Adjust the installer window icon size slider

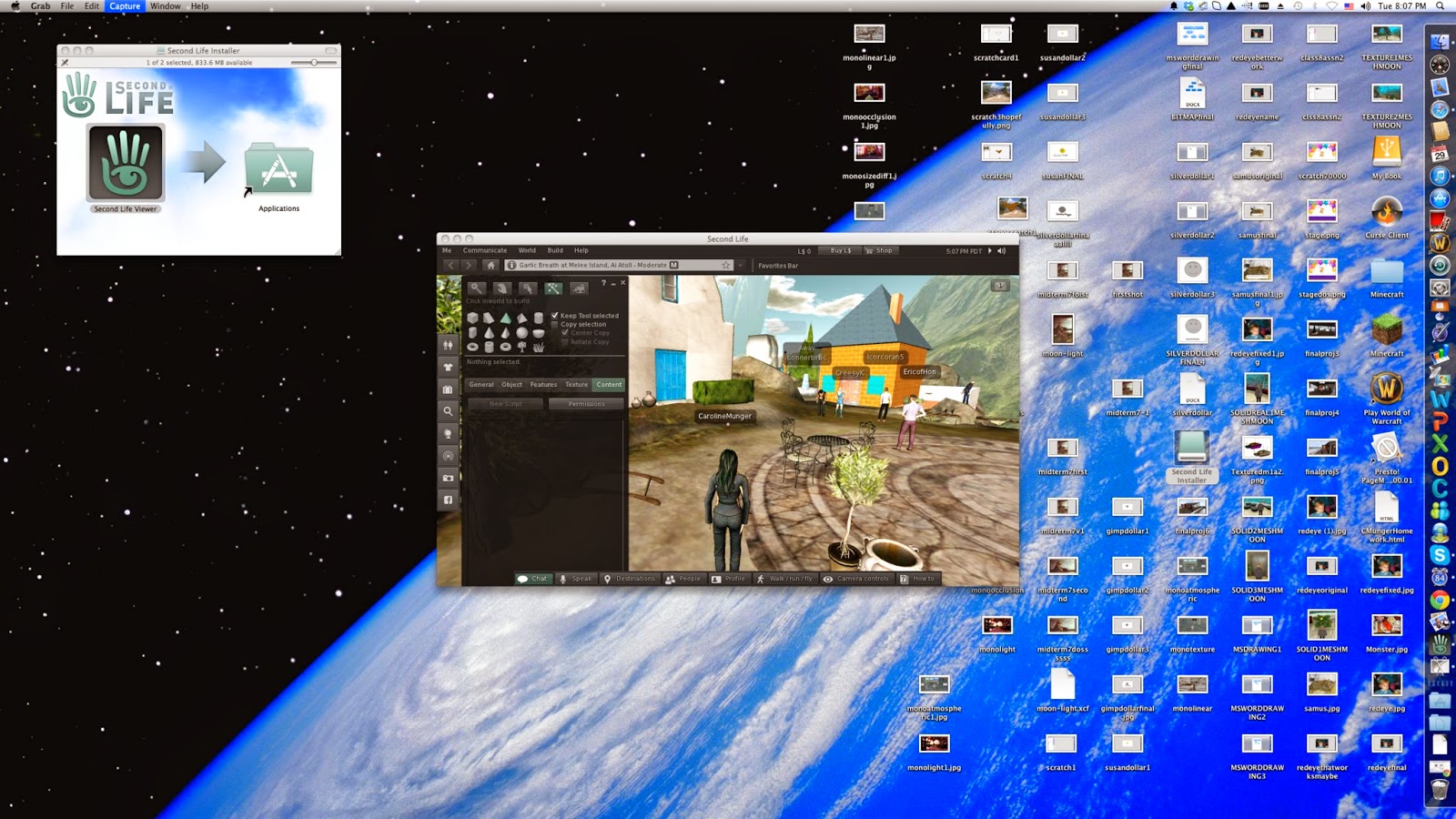click(314, 63)
